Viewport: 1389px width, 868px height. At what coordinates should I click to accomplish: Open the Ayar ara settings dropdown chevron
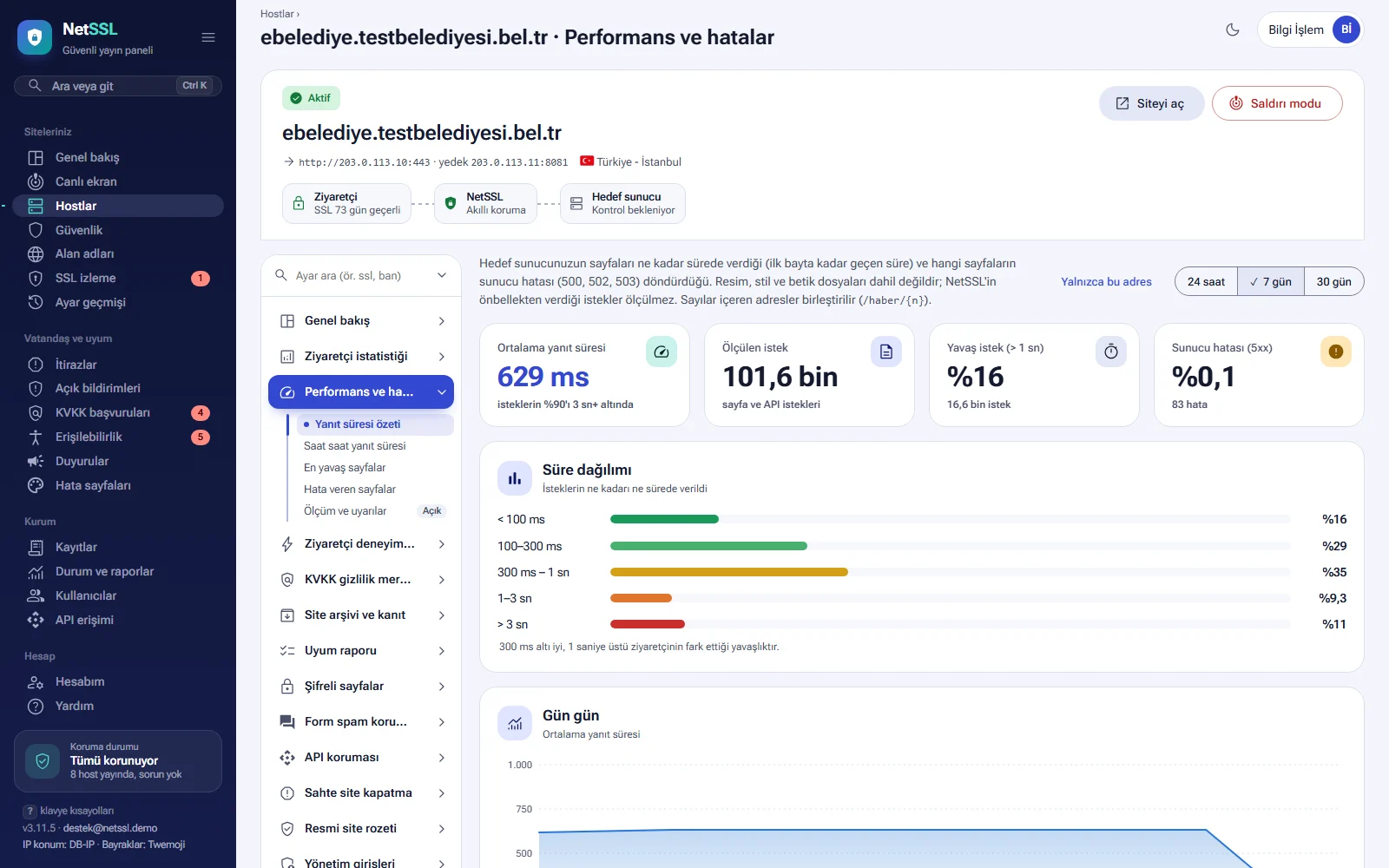[x=442, y=275]
